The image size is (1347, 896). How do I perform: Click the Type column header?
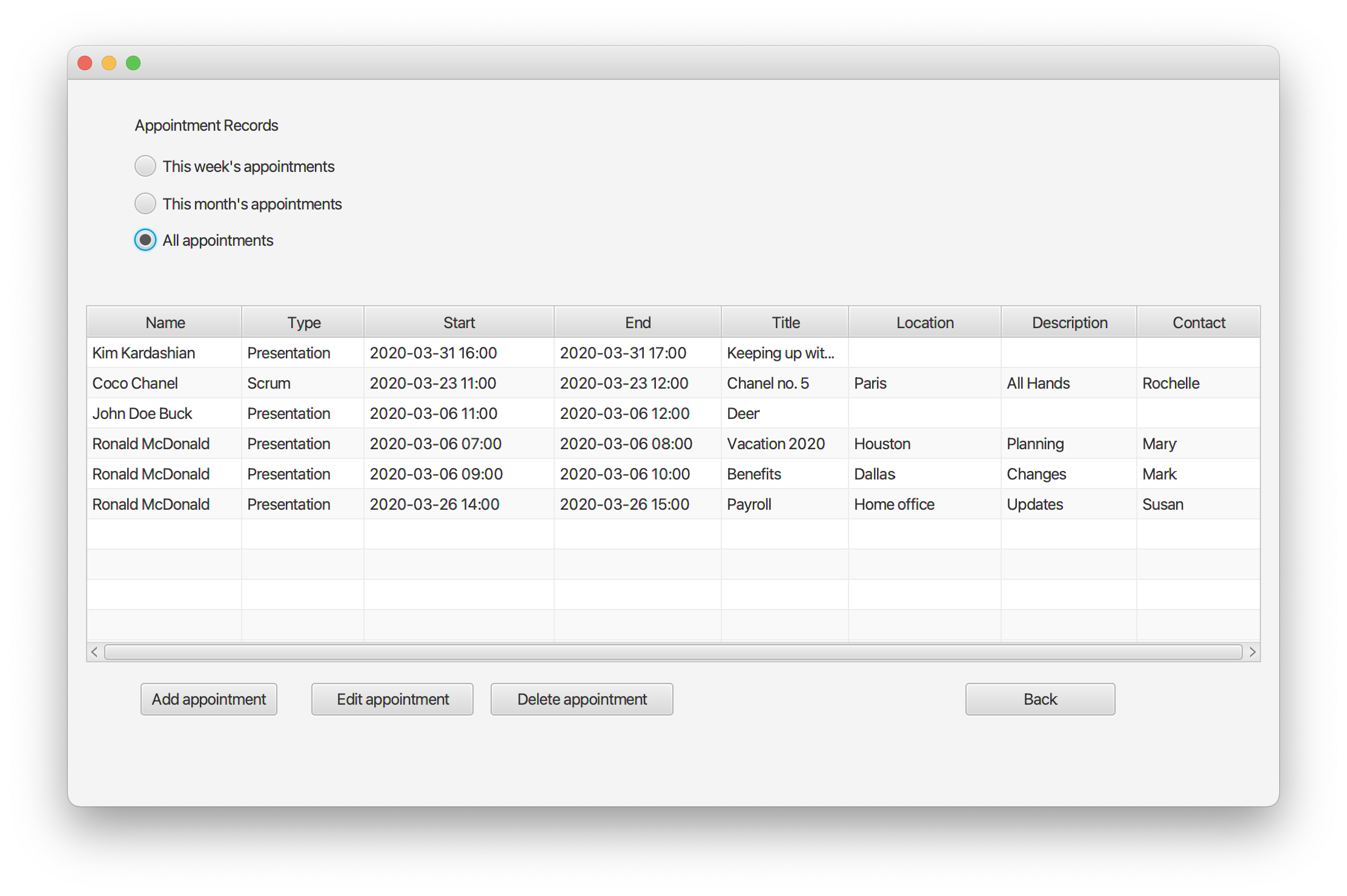coord(303,322)
